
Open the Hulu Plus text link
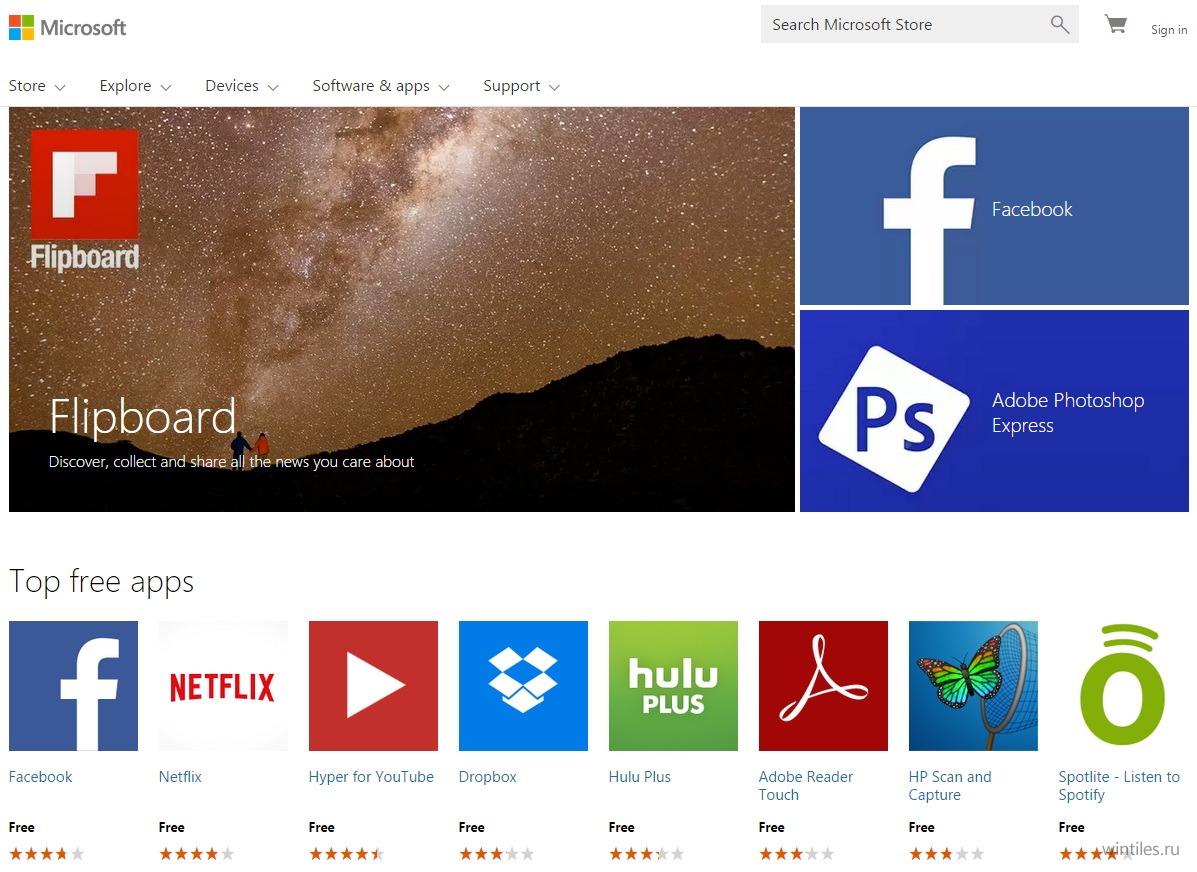pyautogui.click(x=640, y=777)
